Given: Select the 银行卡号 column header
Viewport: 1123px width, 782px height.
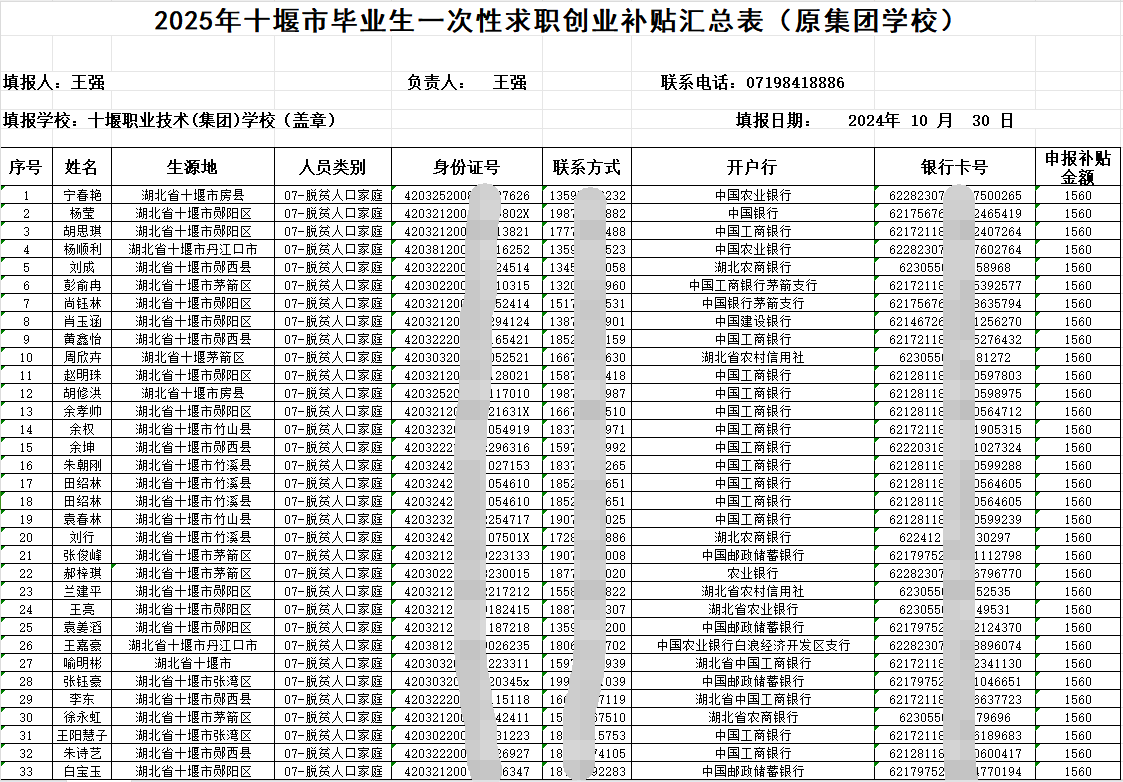Looking at the screenshot, I should [954, 167].
